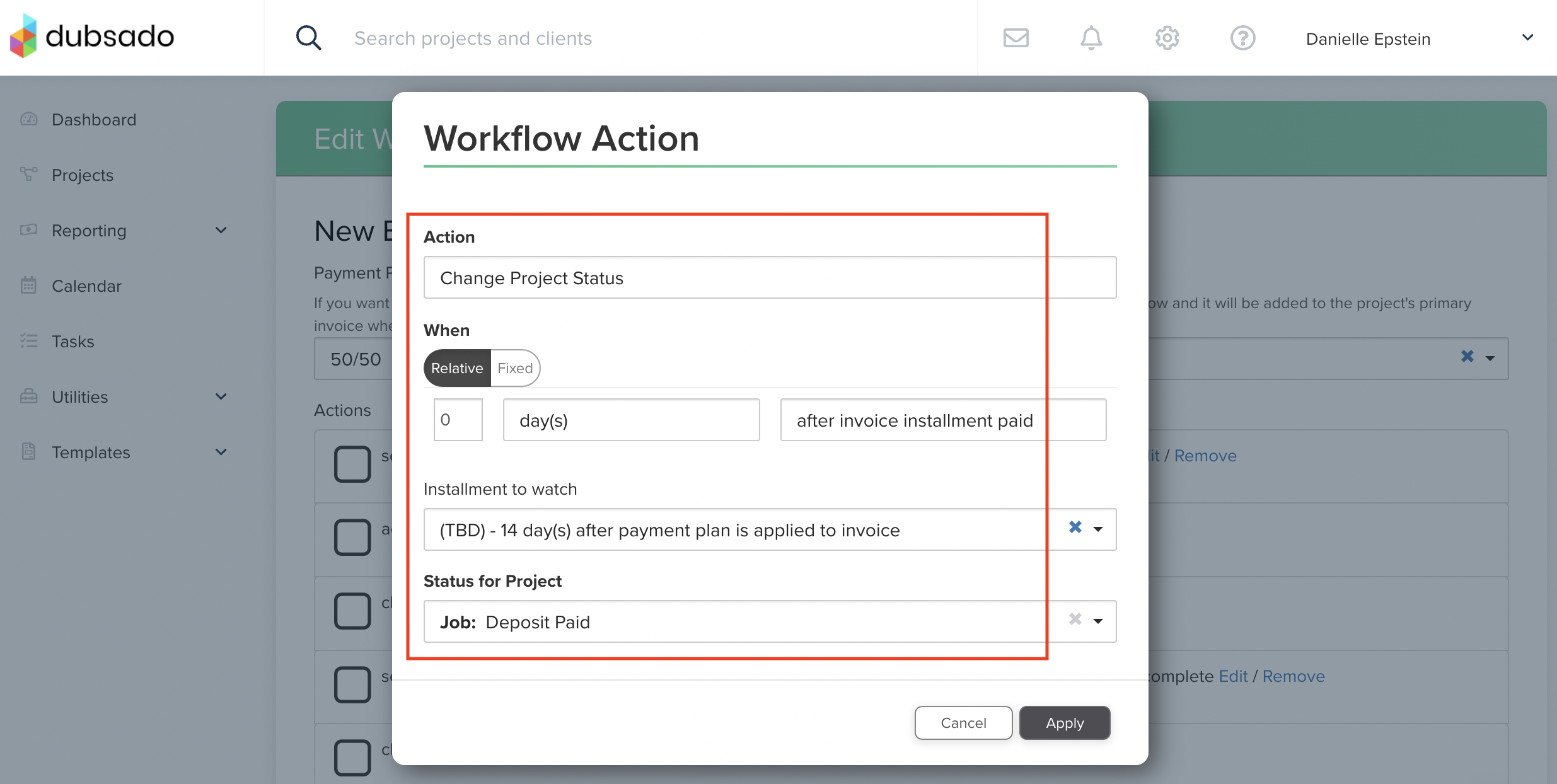Screen dimensions: 1557x784
Task: Open the settings gear icon
Action: [x=1167, y=38]
